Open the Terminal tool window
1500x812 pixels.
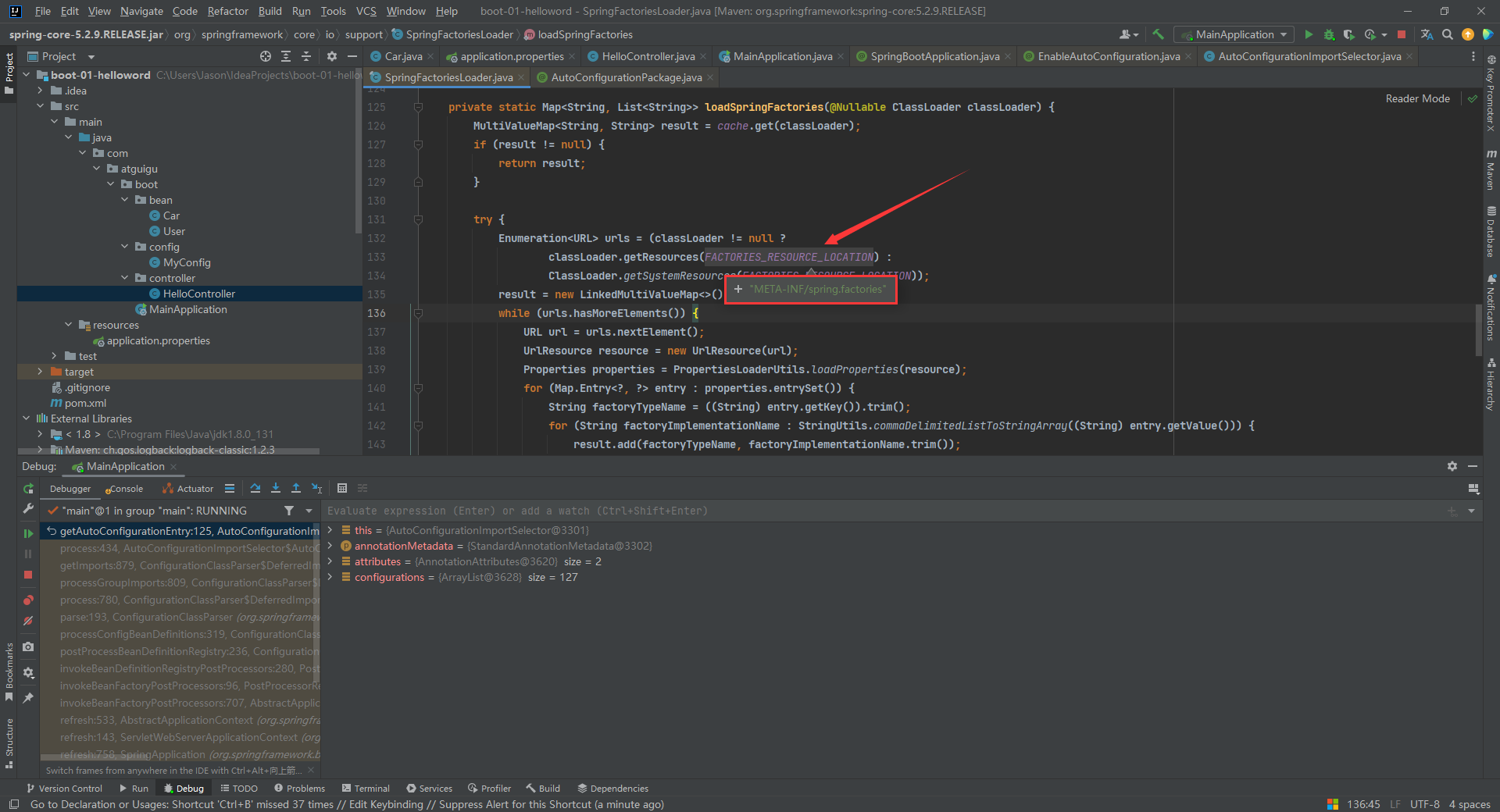pos(365,789)
